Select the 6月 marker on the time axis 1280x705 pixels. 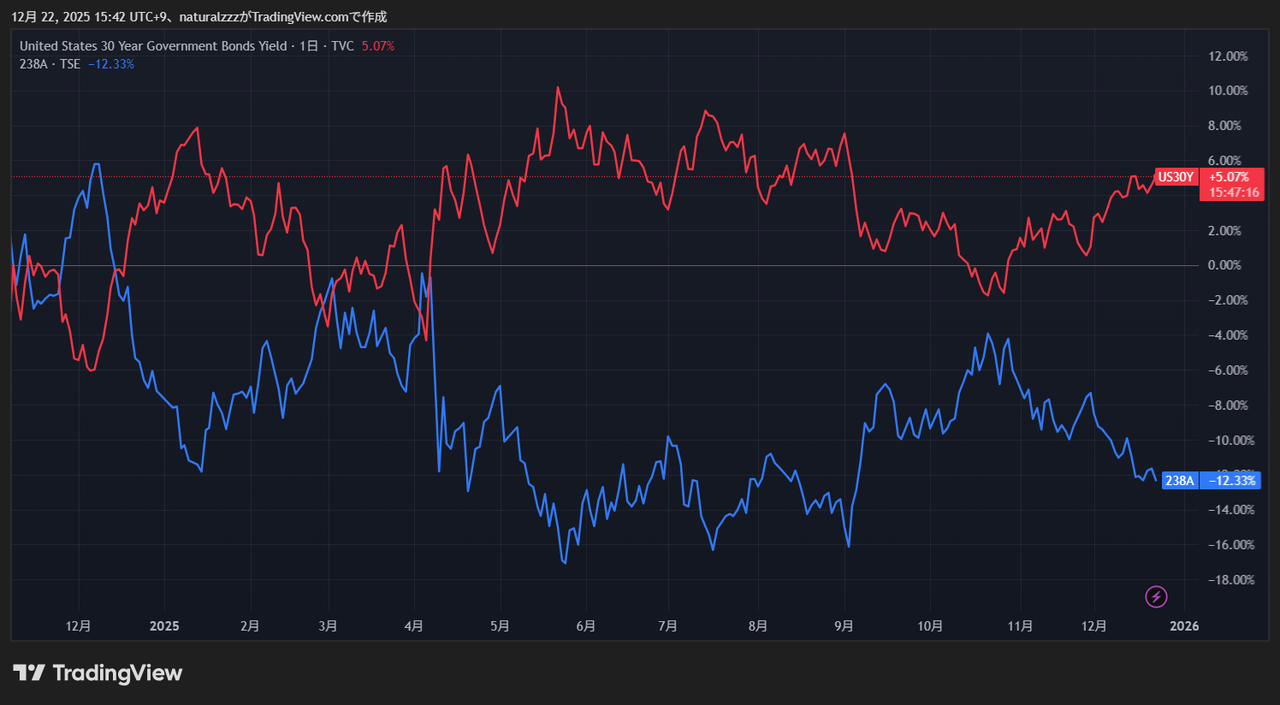click(586, 626)
